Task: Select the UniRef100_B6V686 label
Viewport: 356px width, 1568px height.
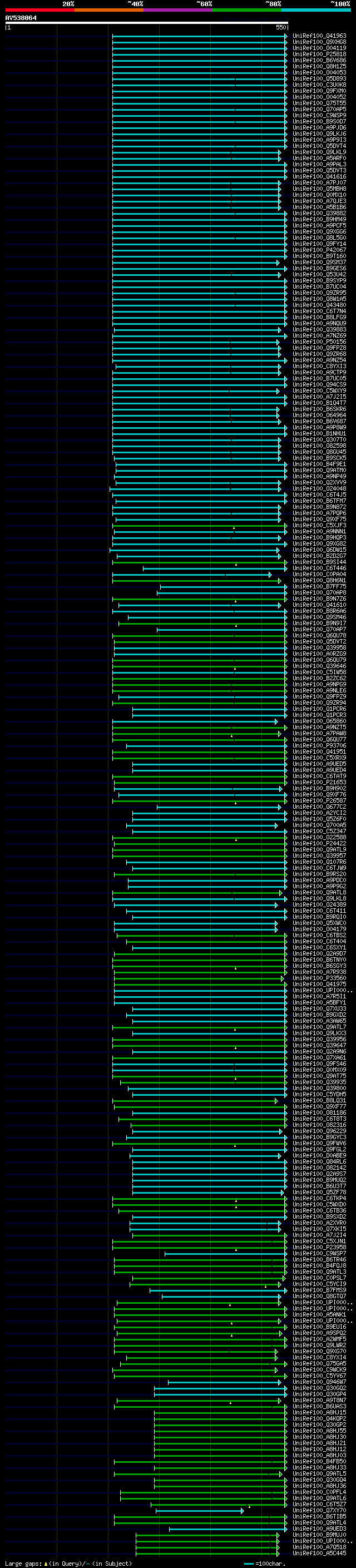Action: click(319, 60)
